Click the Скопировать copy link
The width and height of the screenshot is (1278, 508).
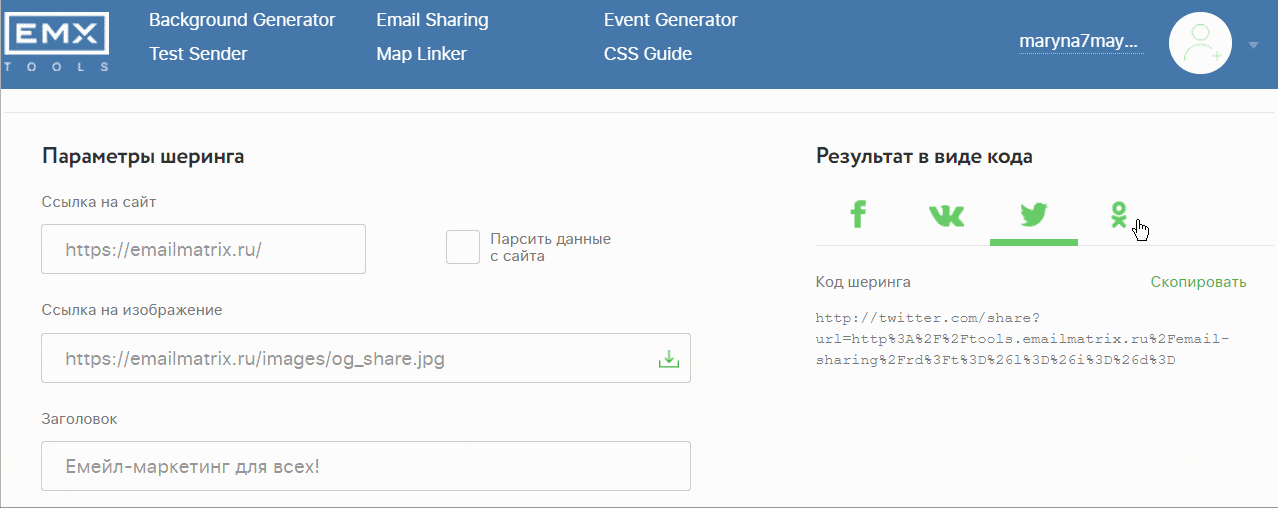click(1198, 282)
